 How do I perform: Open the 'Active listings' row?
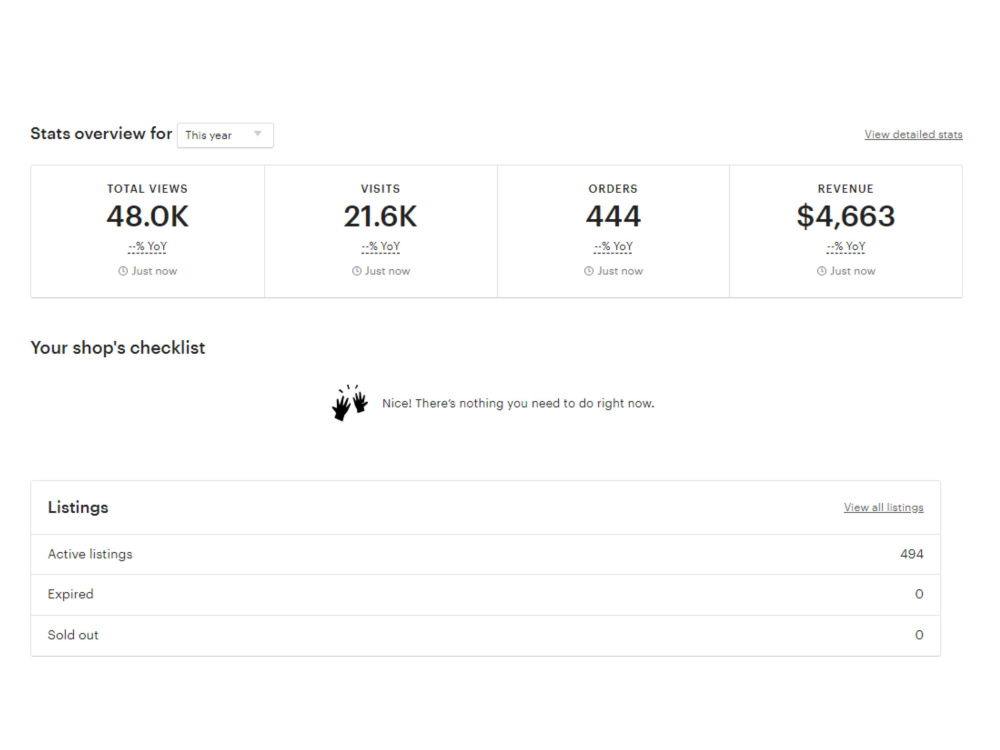(485, 554)
